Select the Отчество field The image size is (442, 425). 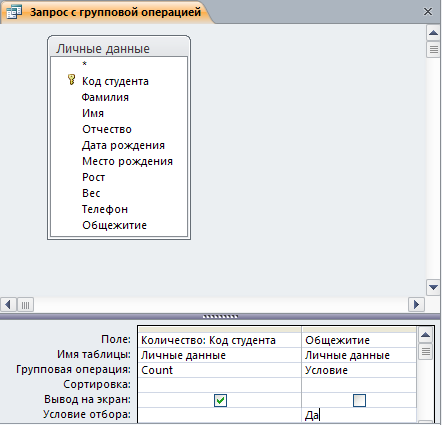pos(107,129)
